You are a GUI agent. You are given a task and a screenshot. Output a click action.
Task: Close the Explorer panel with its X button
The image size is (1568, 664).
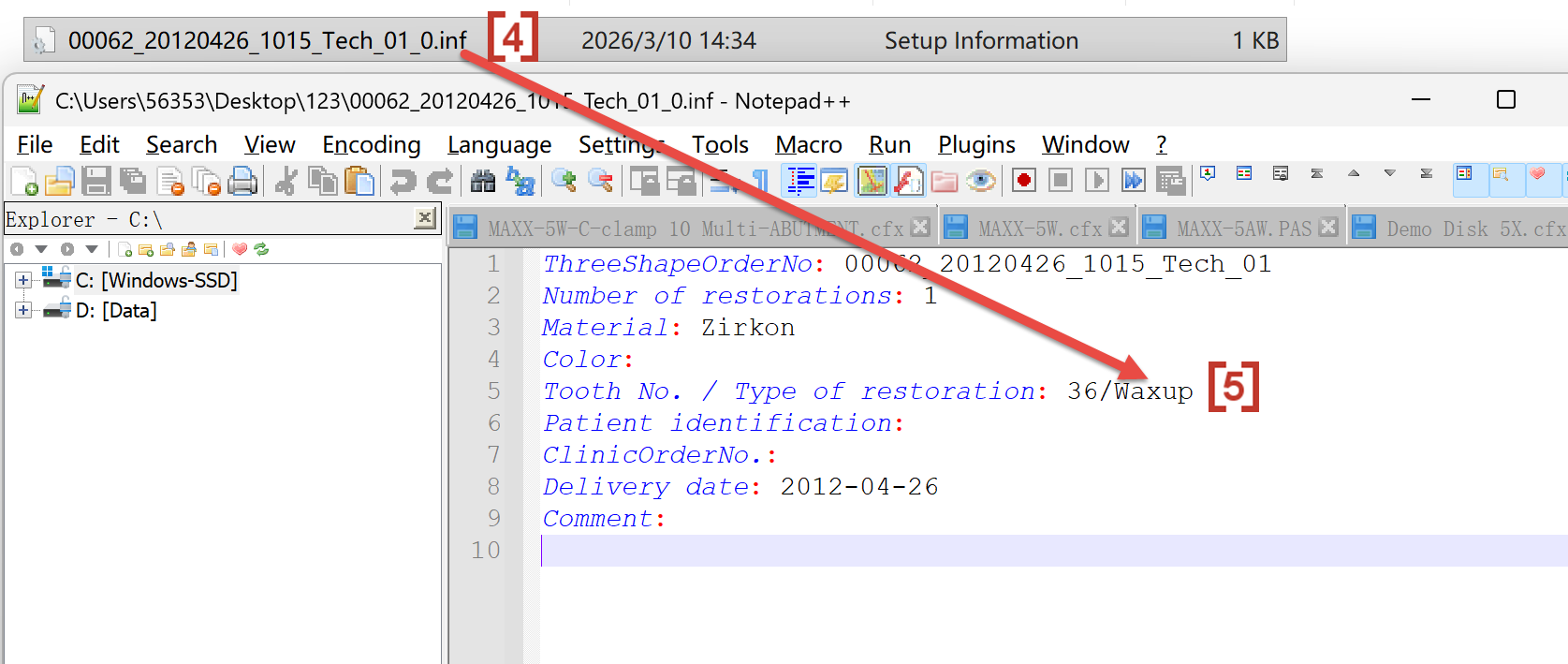(425, 218)
